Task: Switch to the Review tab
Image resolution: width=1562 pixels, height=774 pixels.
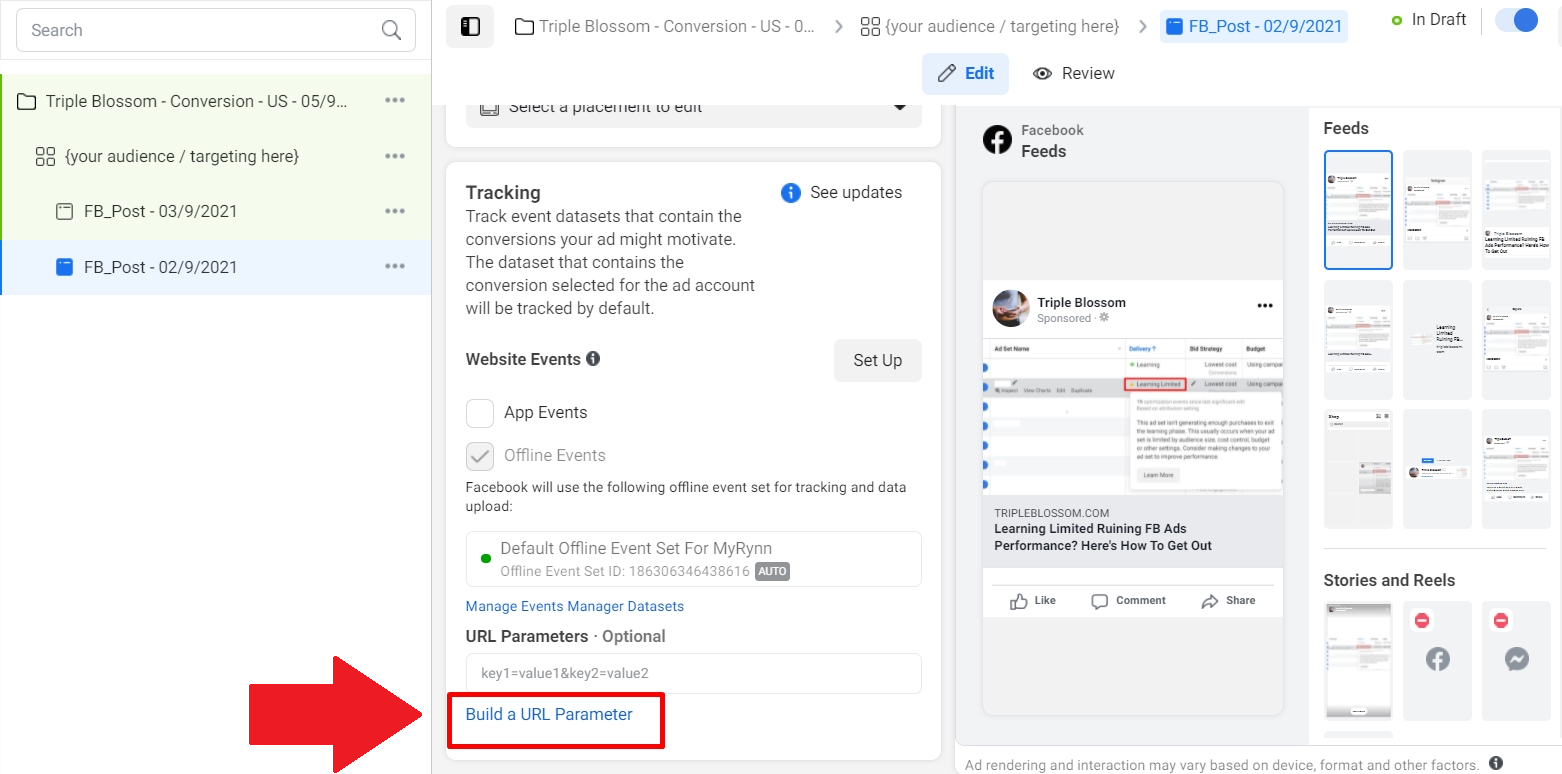Action: (1074, 74)
